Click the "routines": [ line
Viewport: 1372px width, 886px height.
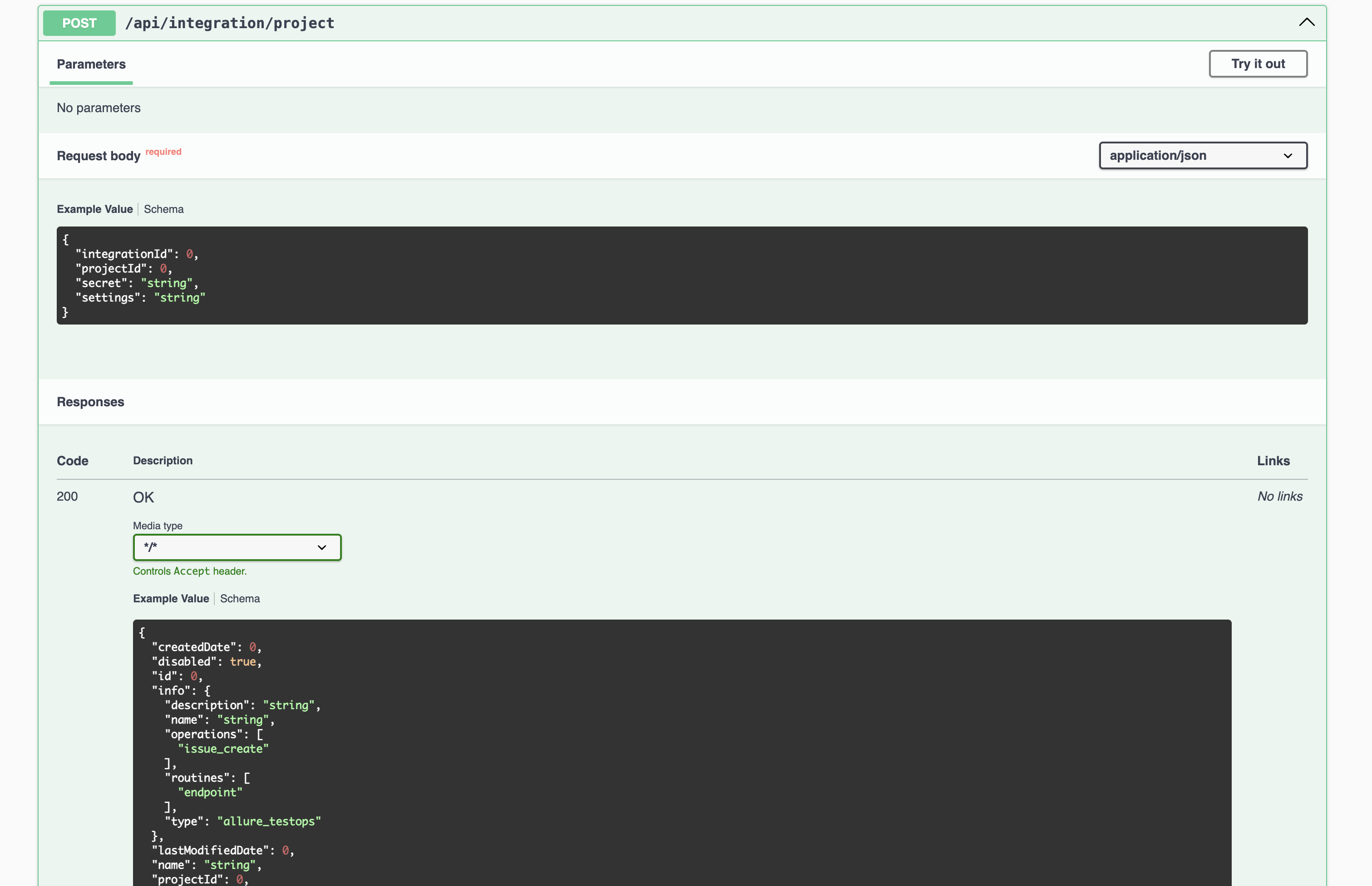(x=208, y=778)
